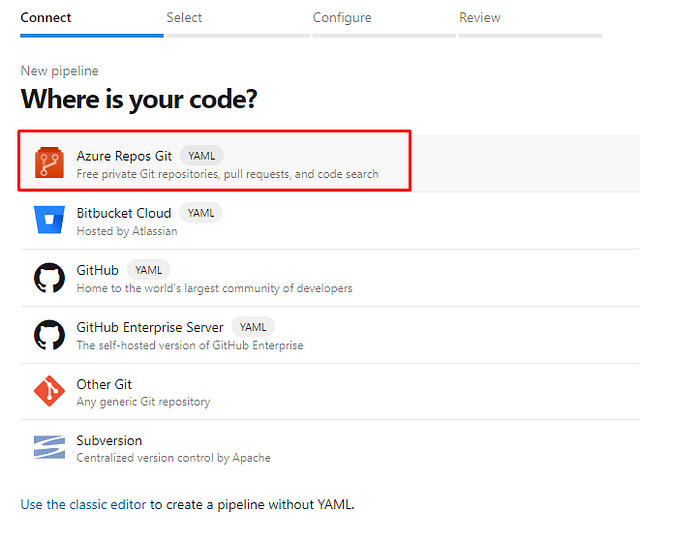The image size is (700, 536).
Task: Click 'Any generic Git repository' description
Action: click(x=143, y=402)
